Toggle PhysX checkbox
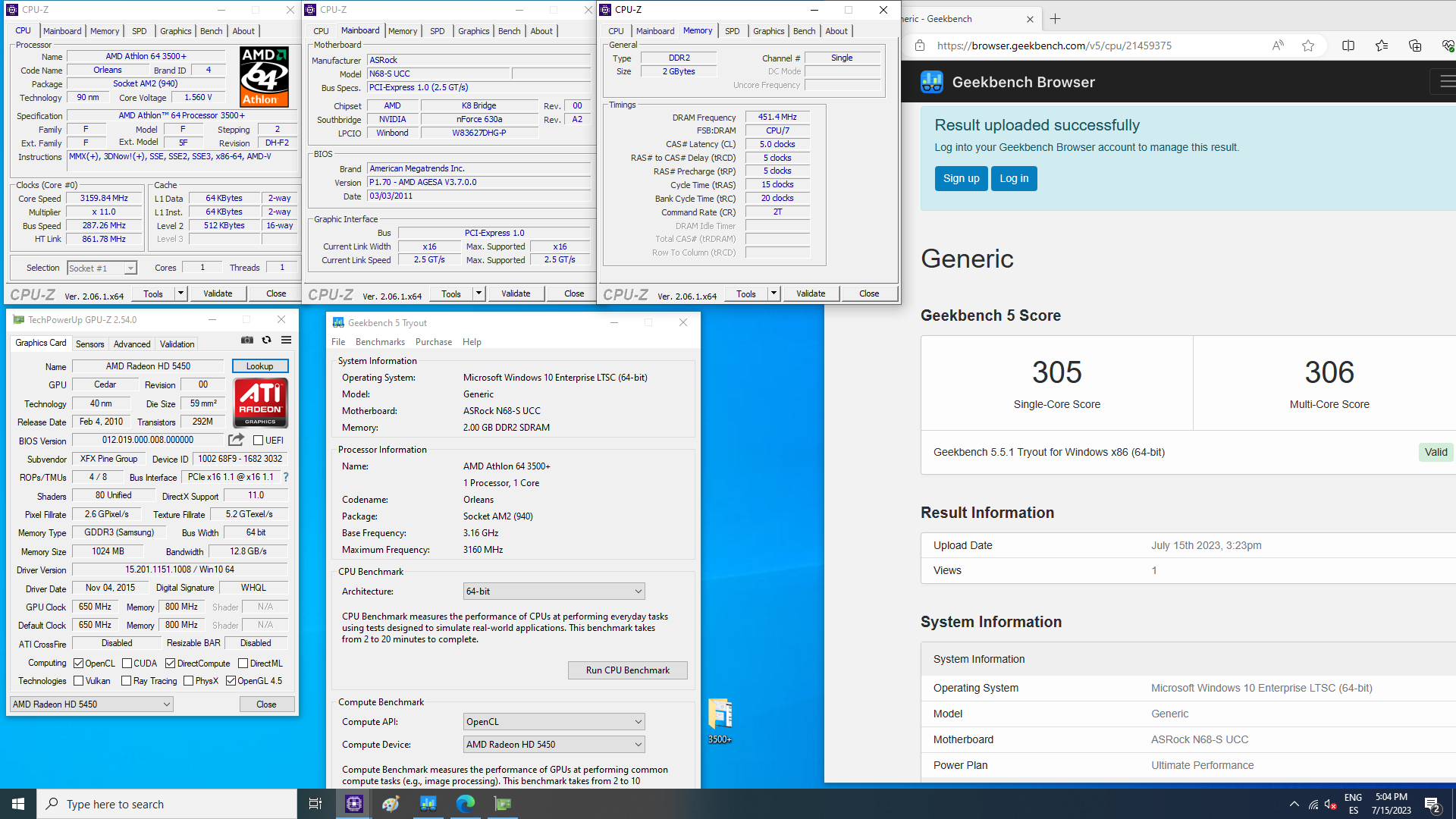 pyautogui.click(x=189, y=681)
